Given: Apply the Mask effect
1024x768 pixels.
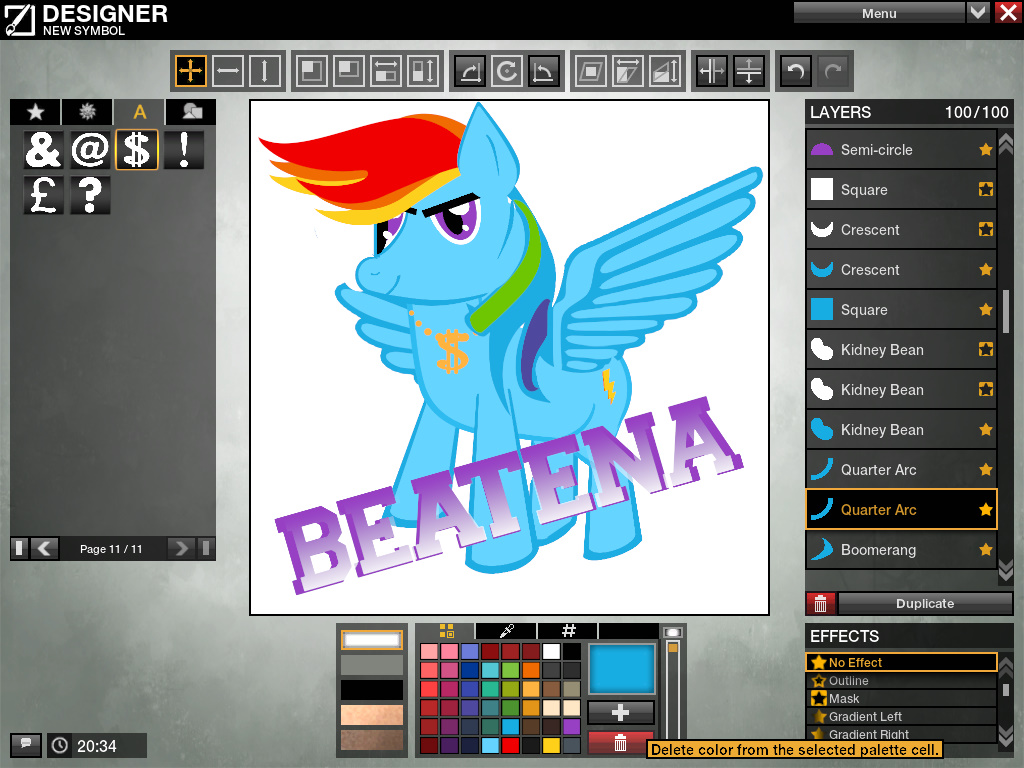Looking at the screenshot, I should pos(902,698).
